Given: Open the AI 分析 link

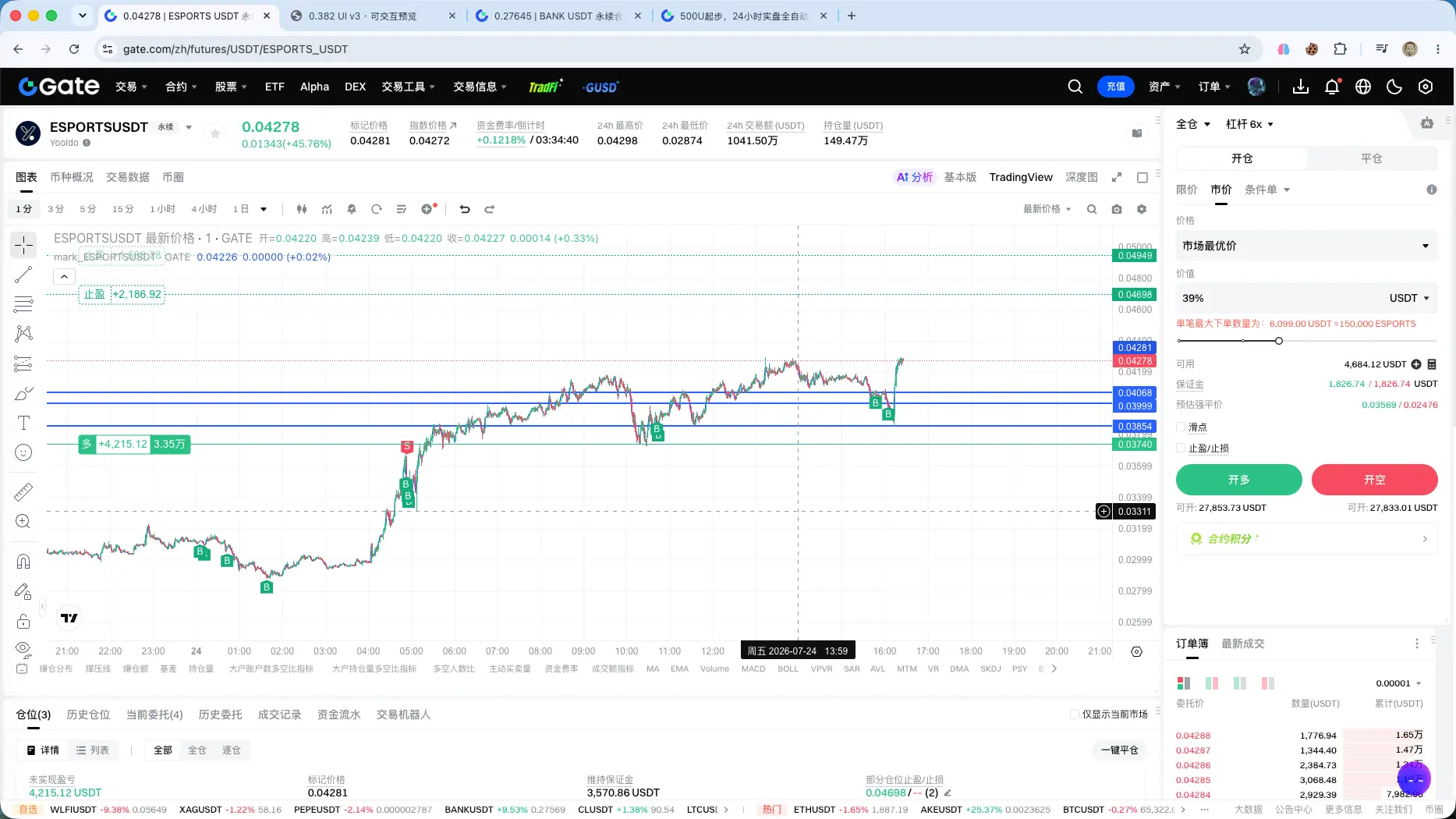Looking at the screenshot, I should [914, 177].
